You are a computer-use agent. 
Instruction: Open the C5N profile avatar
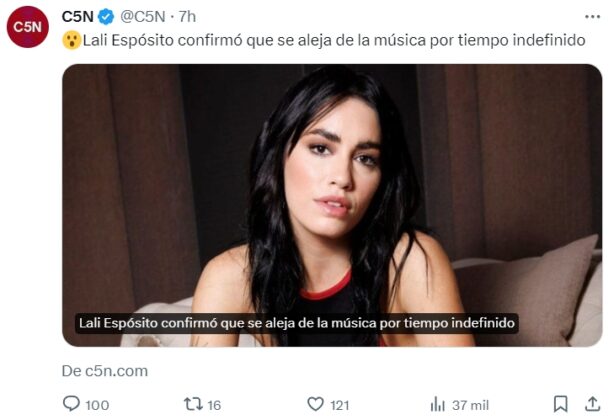click(27, 27)
